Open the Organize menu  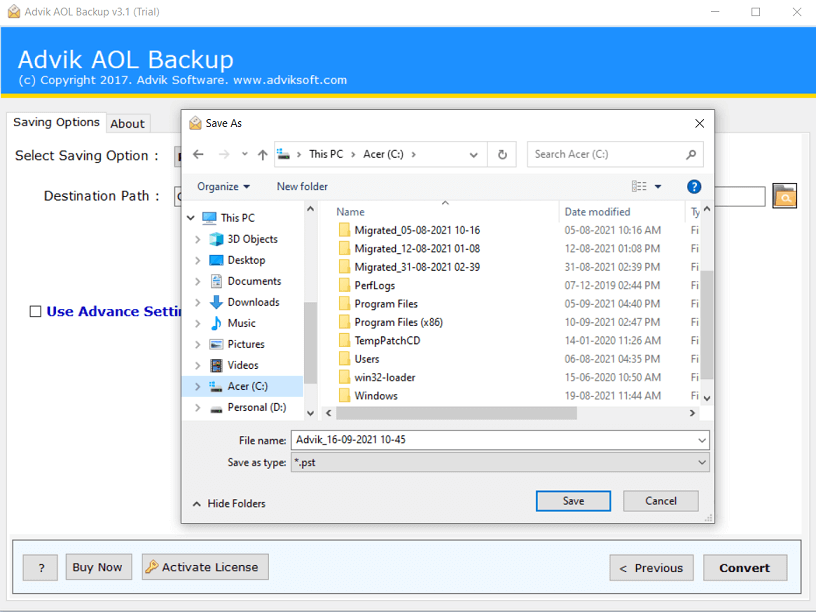coord(223,186)
